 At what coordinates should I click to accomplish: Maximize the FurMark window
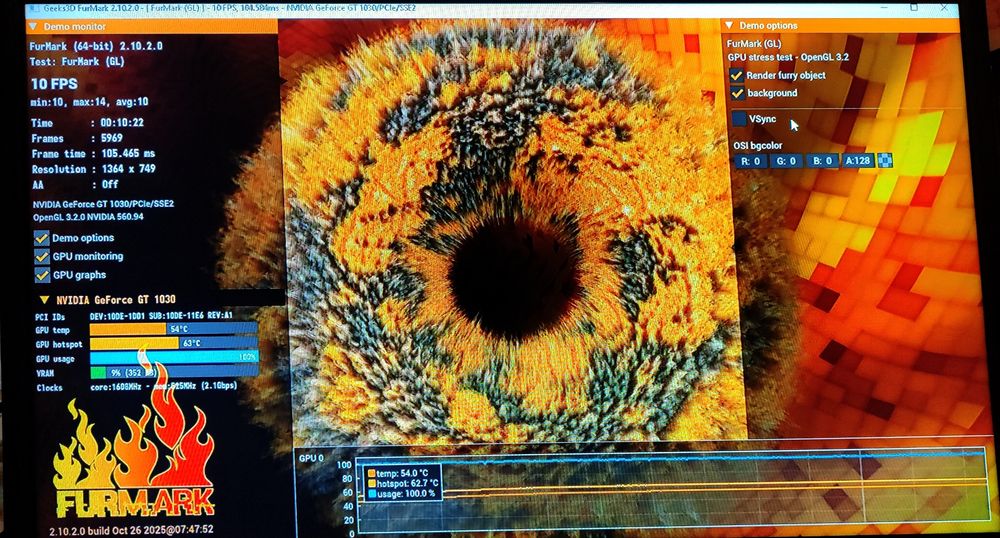914,8
